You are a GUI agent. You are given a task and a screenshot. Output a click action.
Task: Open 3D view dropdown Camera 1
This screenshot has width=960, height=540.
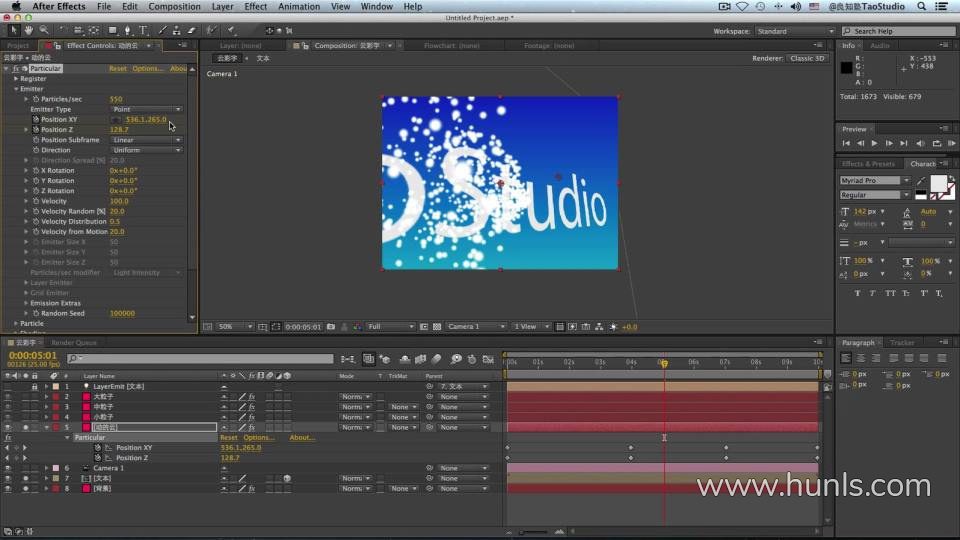coord(476,327)
